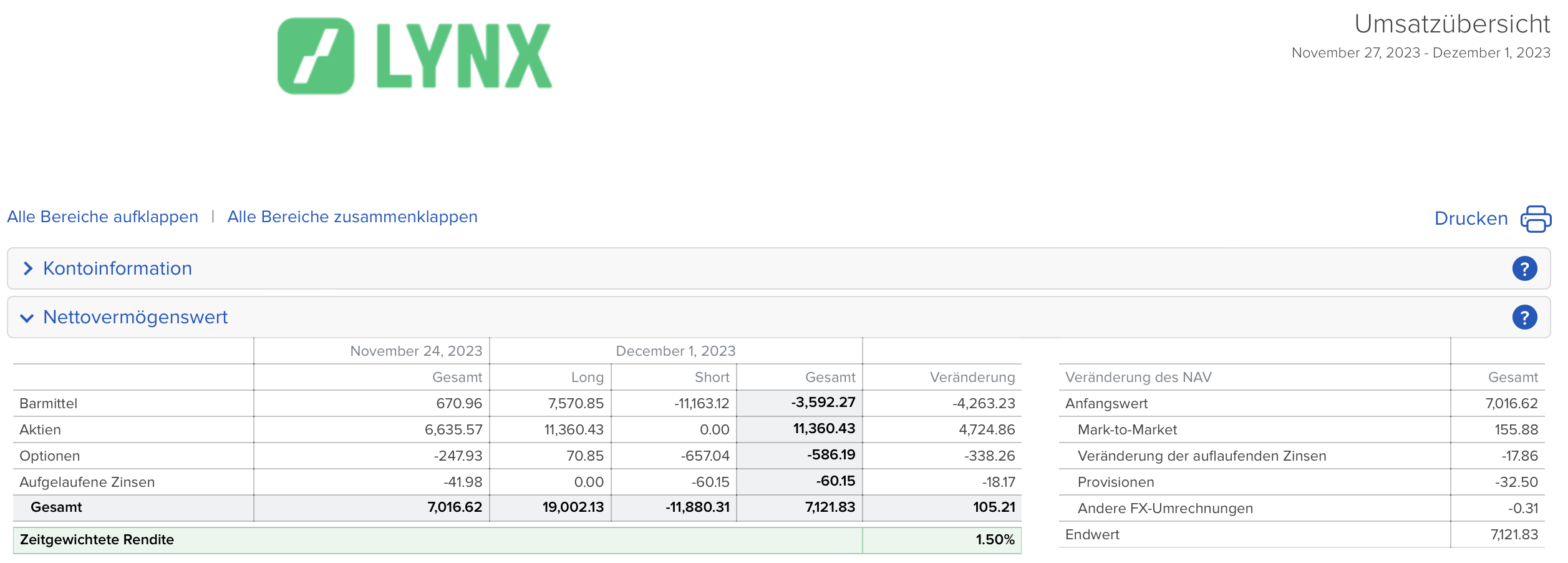
Task: Click the Barmittel row label
Action: pos(49,404)
